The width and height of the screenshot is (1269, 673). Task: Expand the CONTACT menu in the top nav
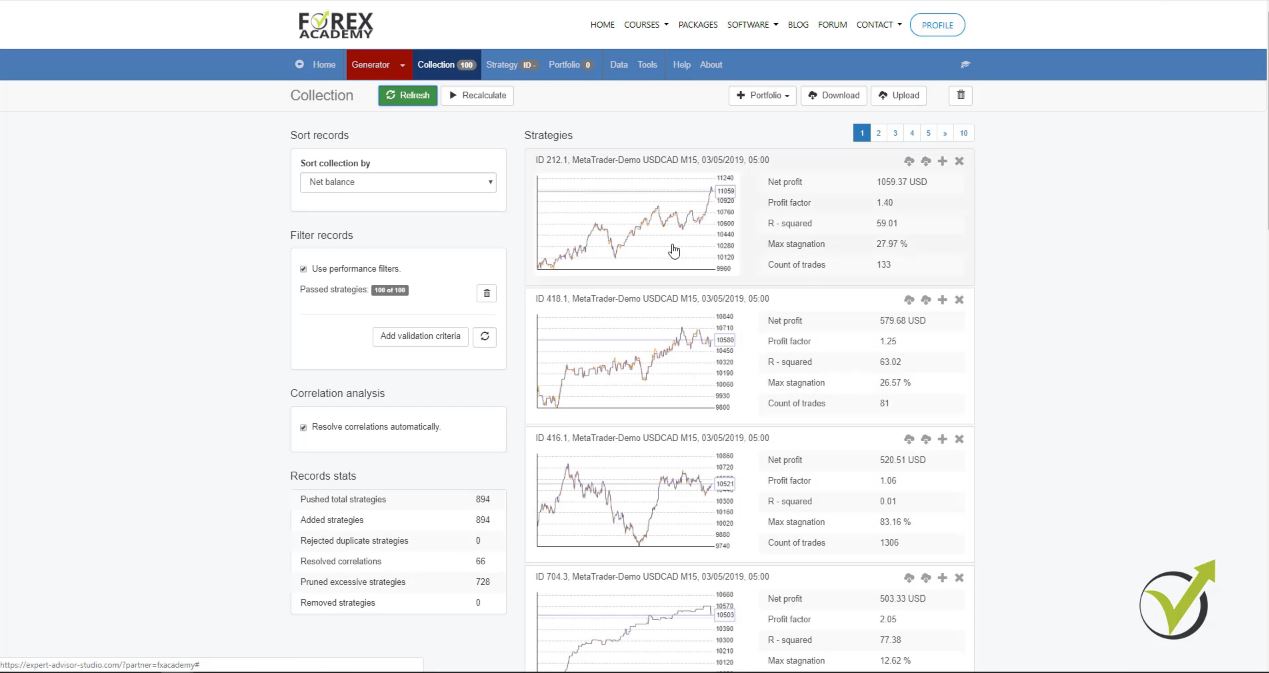click(x=879, y=25)
